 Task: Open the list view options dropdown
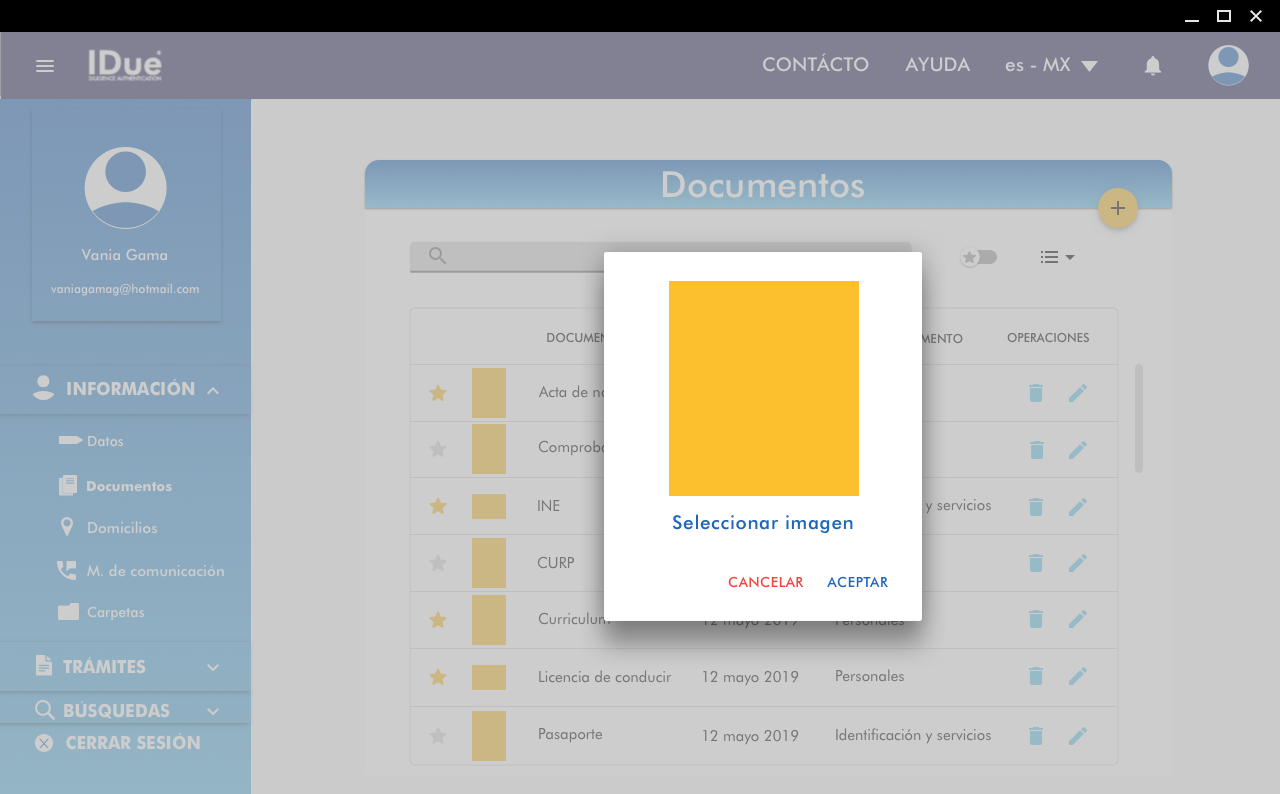point(1056,257)
